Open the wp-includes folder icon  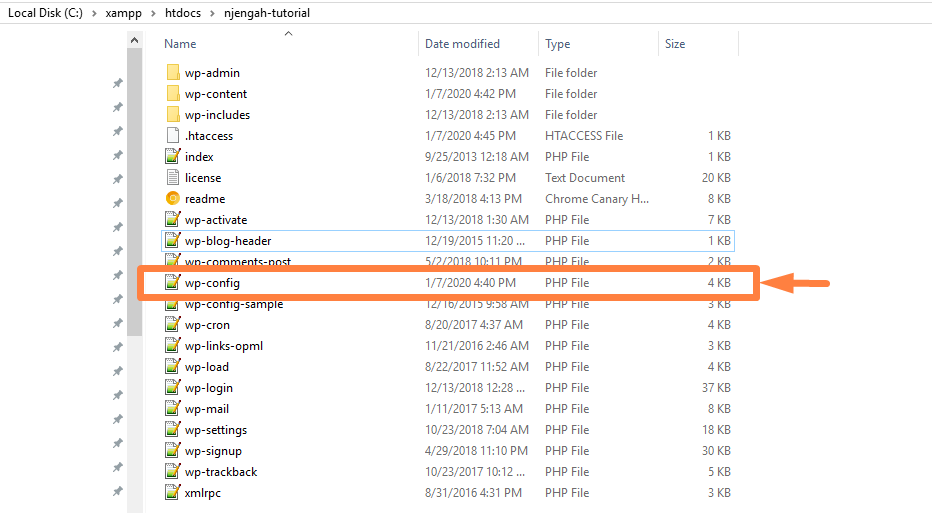tap(173, 114)
